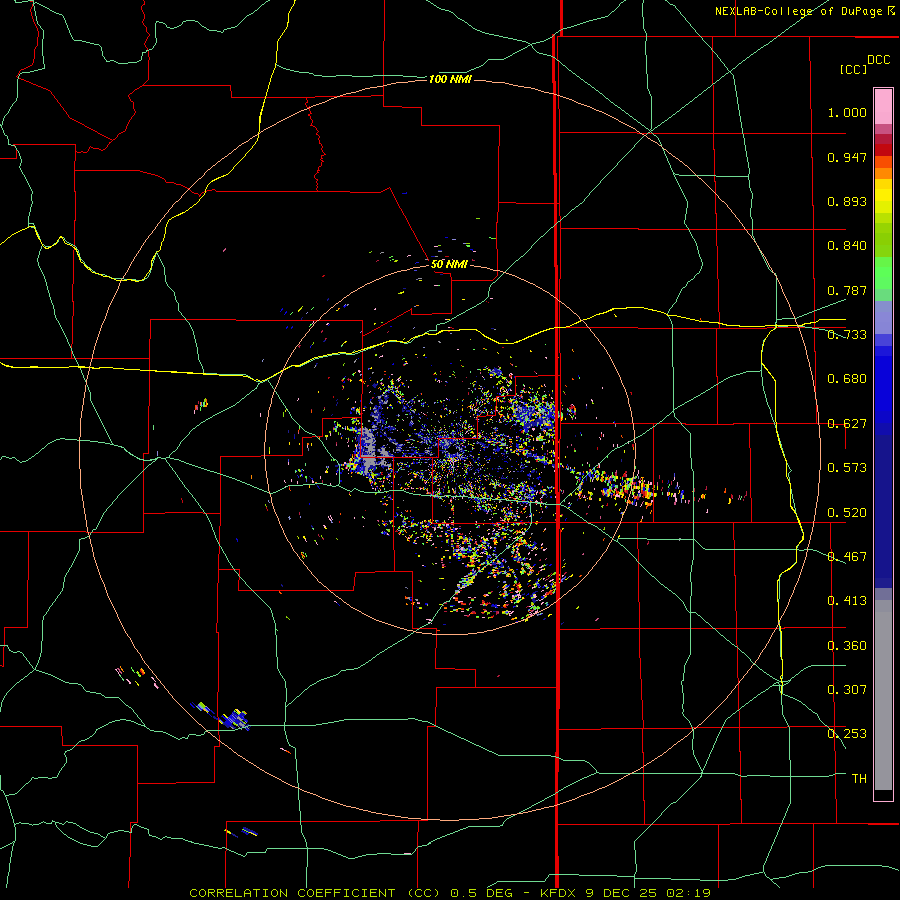Click the 0.787 legend value
This screenshot has width=900, height=900.
click(847, 290)
